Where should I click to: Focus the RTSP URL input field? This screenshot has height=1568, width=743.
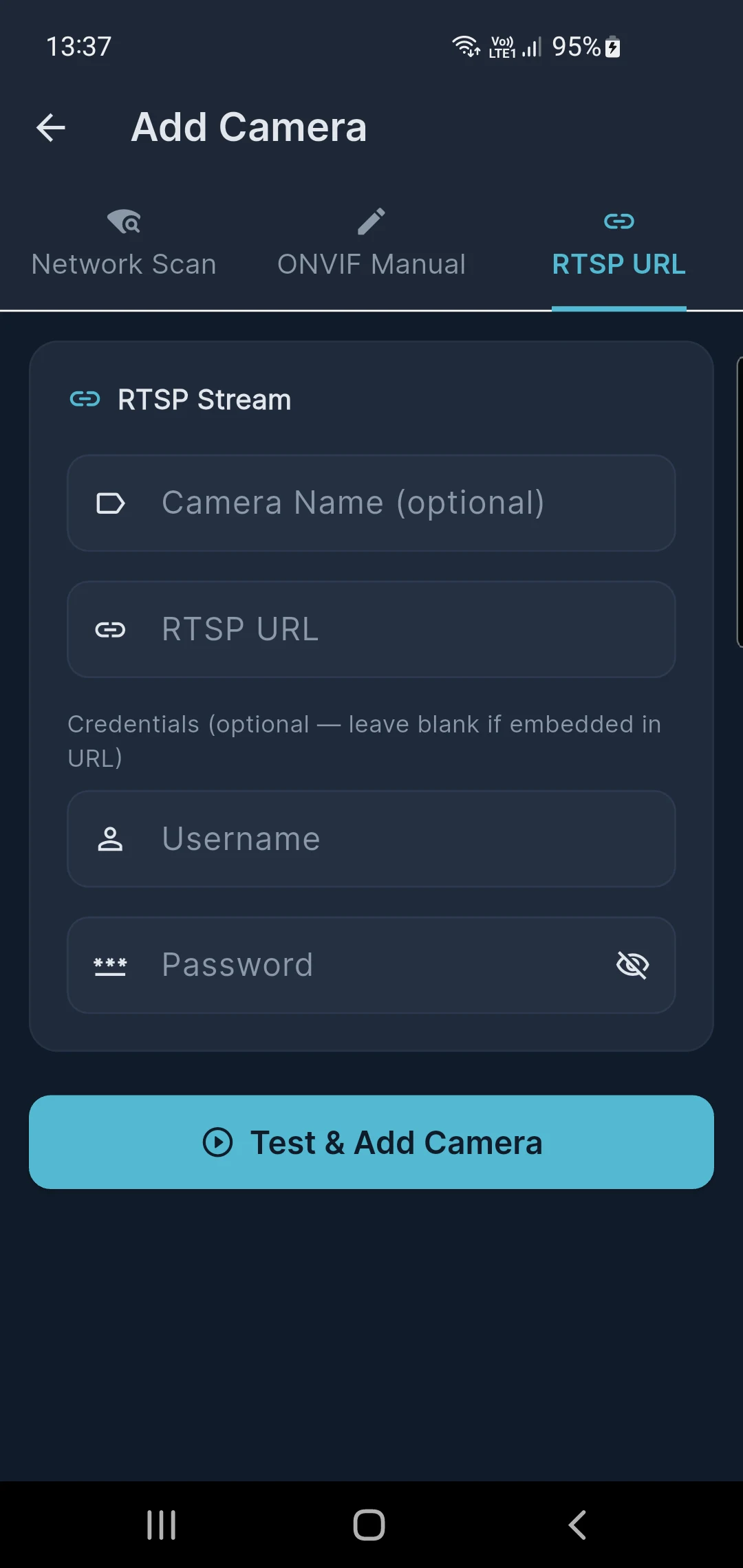(371, 630)
